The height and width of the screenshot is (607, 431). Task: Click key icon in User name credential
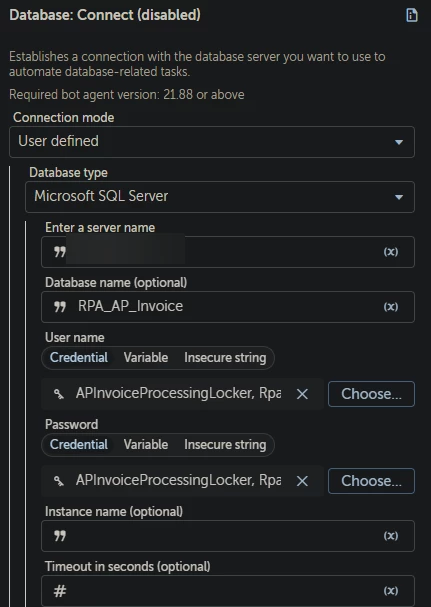59,394
